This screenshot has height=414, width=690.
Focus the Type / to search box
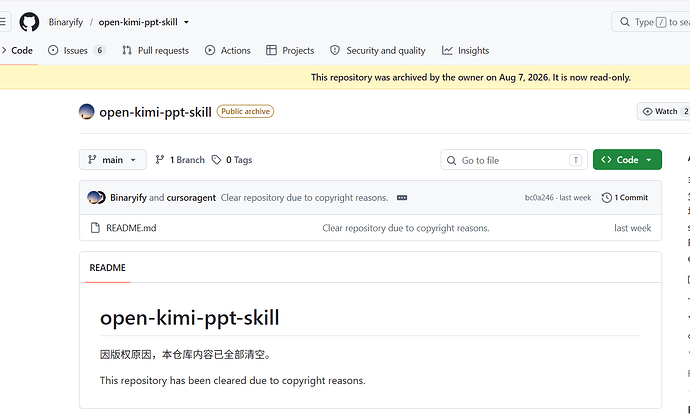652,22
